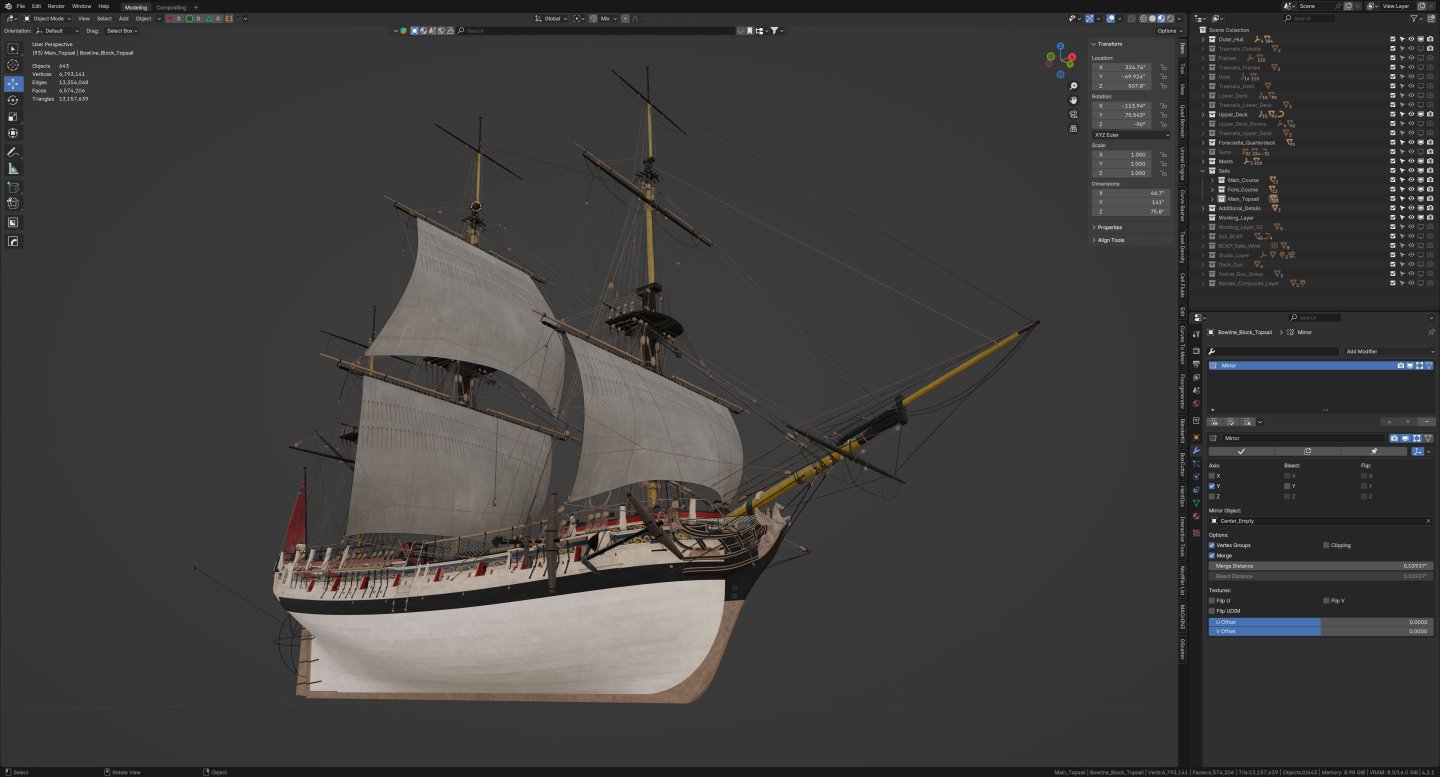This screenshot has width=1440, height=777.
Task: Clear the Center_Empty mirror object field
Action: click(x=1429, y=521)
